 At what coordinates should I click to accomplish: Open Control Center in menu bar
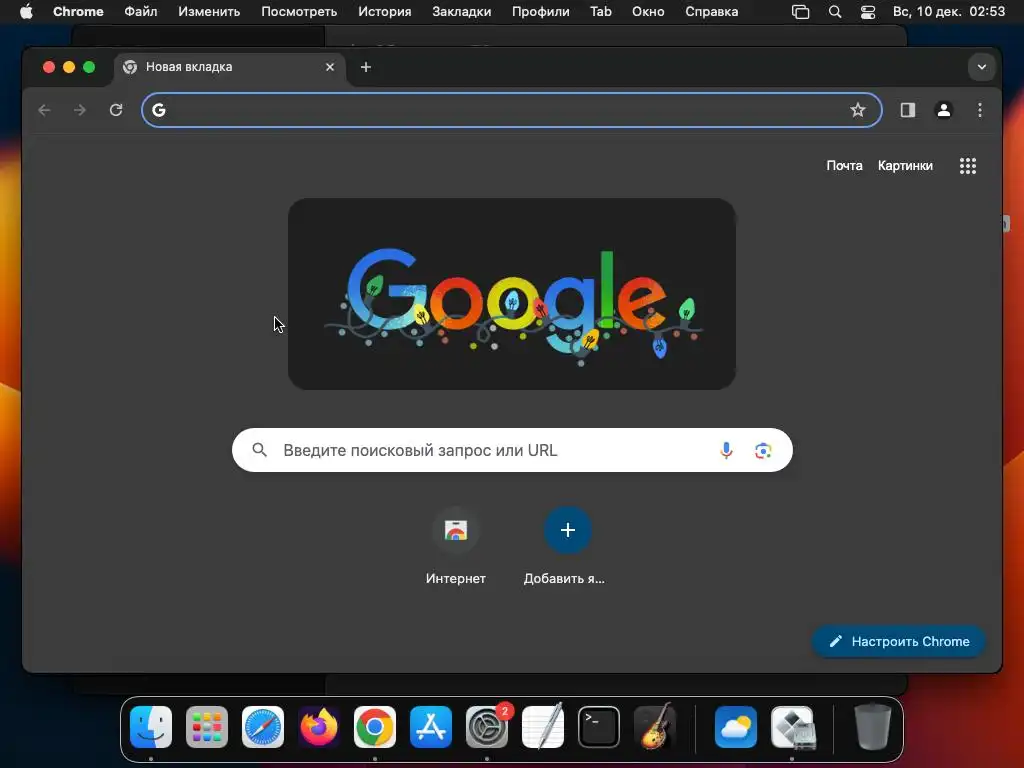pyautogui.click(x=868, y=12)
